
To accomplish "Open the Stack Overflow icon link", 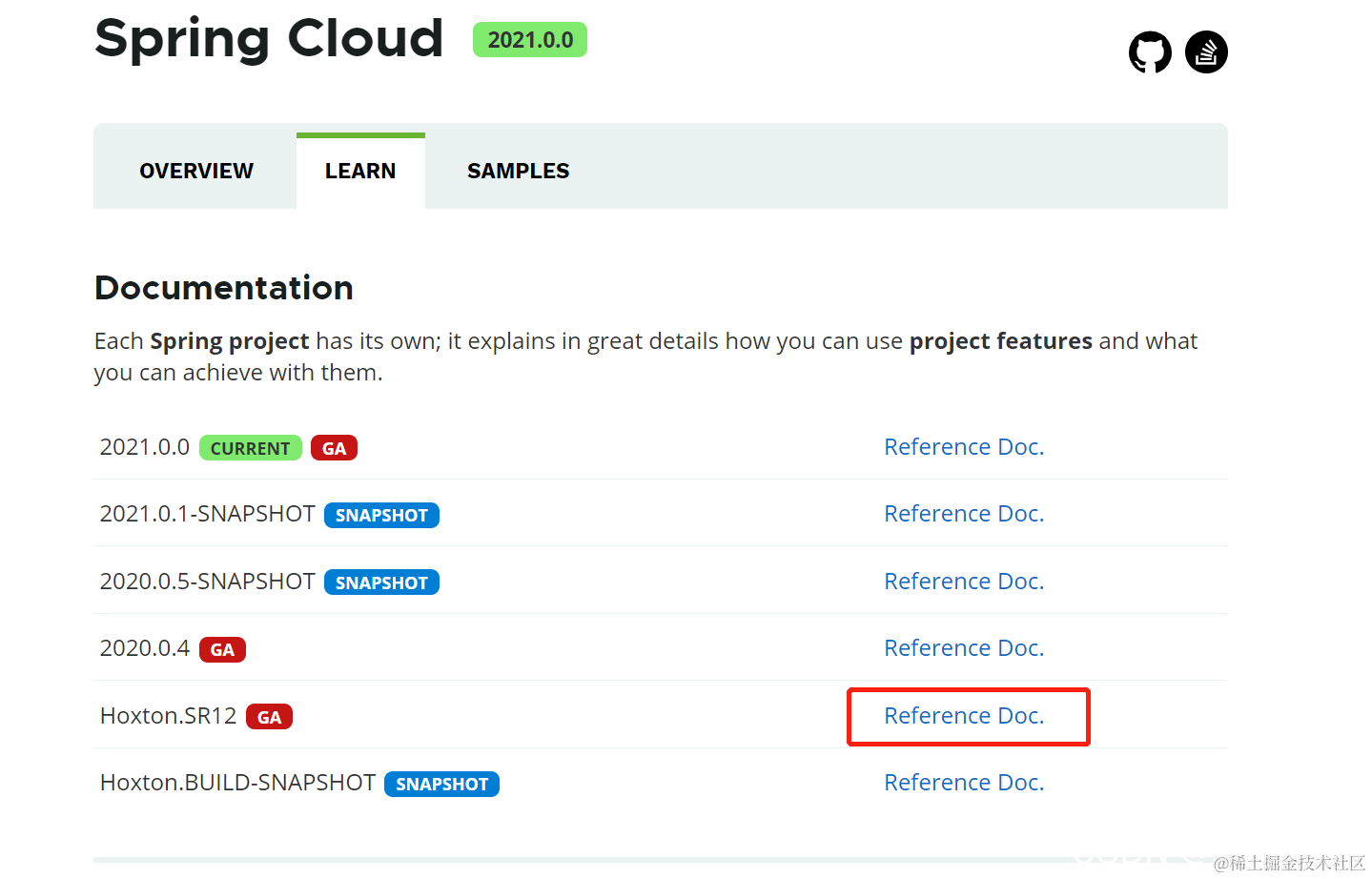I will click(1206, 52).
